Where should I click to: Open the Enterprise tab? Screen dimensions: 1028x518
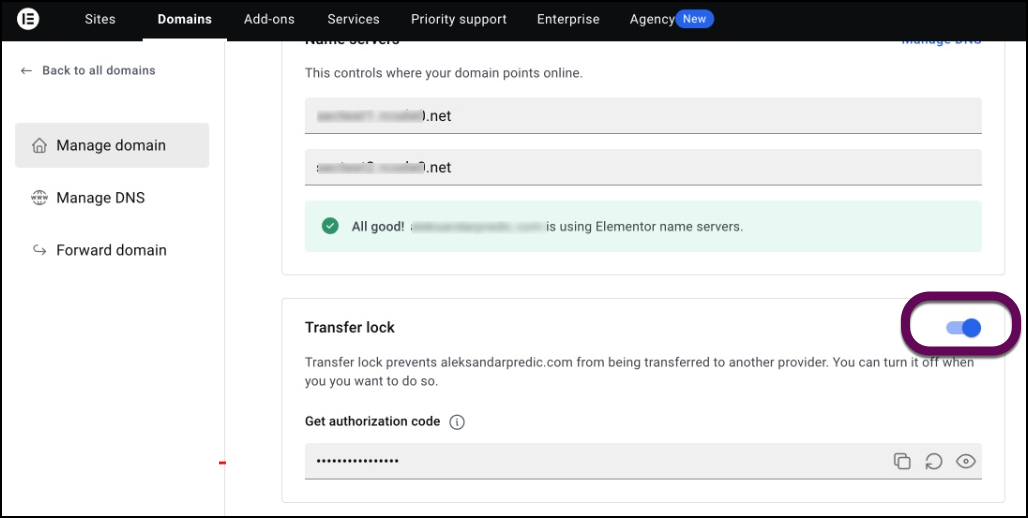point(568,19)
